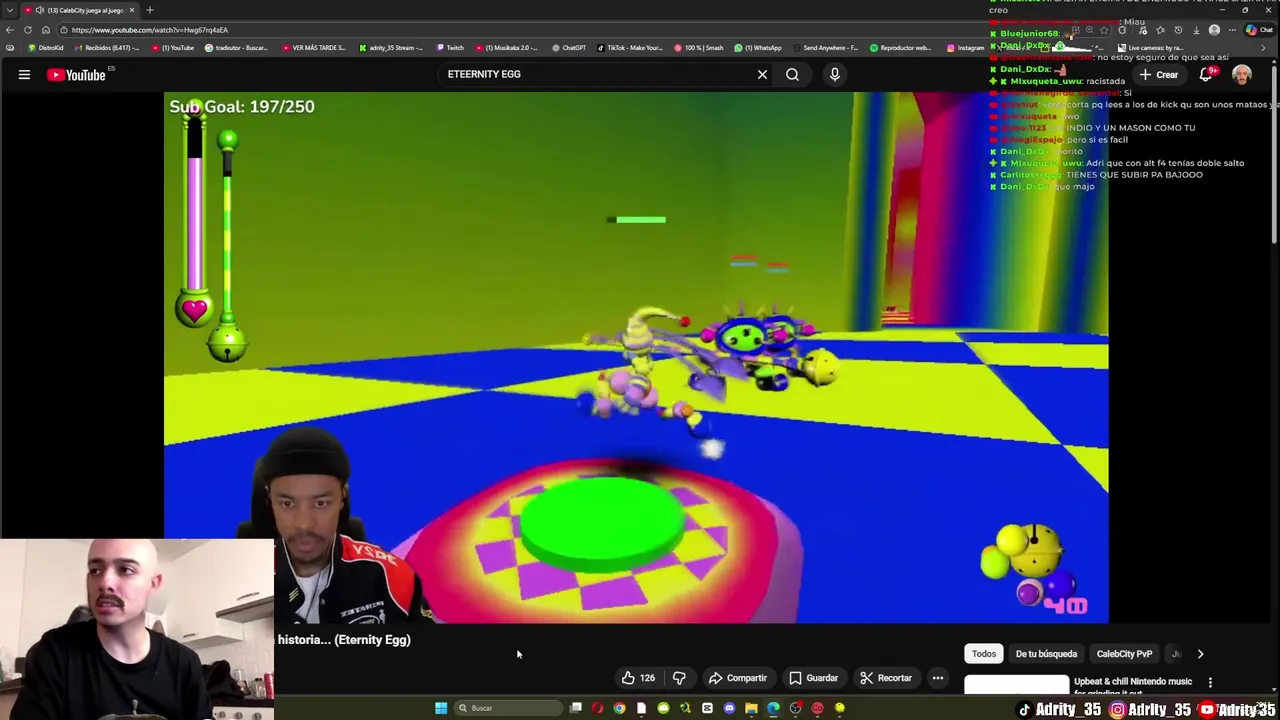Go to YouTube home via the logo
Viewport: 1280px width, 720px height.
click(76, 74)
